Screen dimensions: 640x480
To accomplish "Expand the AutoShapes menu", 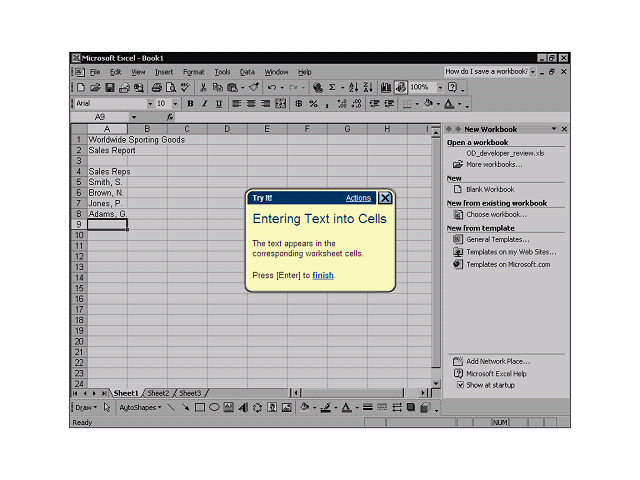I will point(140,407).
